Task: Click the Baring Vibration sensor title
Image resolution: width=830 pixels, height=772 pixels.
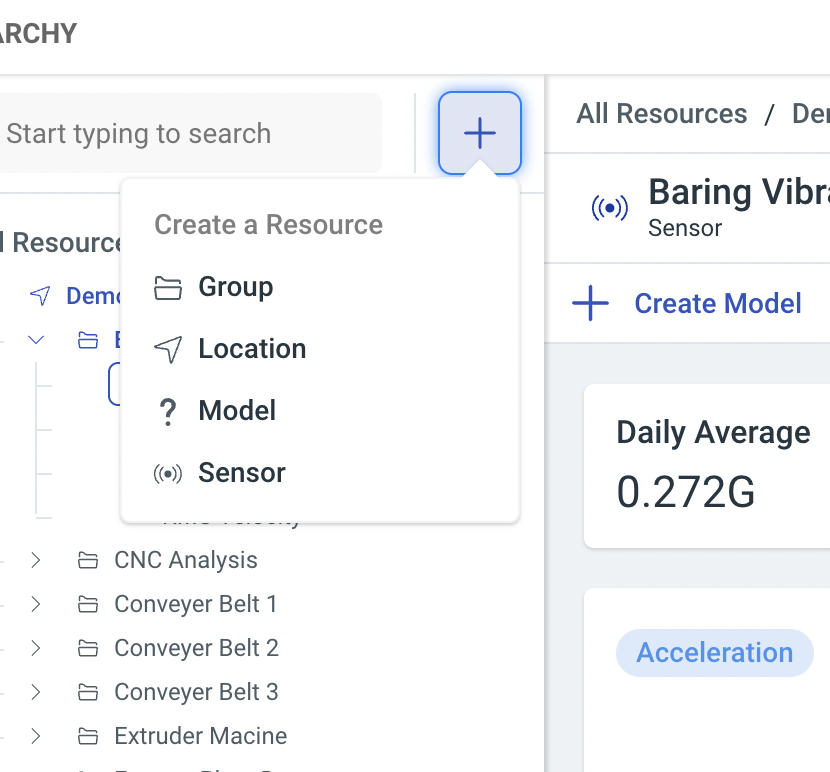Action: pyautogui.click(x=739, y=192)
